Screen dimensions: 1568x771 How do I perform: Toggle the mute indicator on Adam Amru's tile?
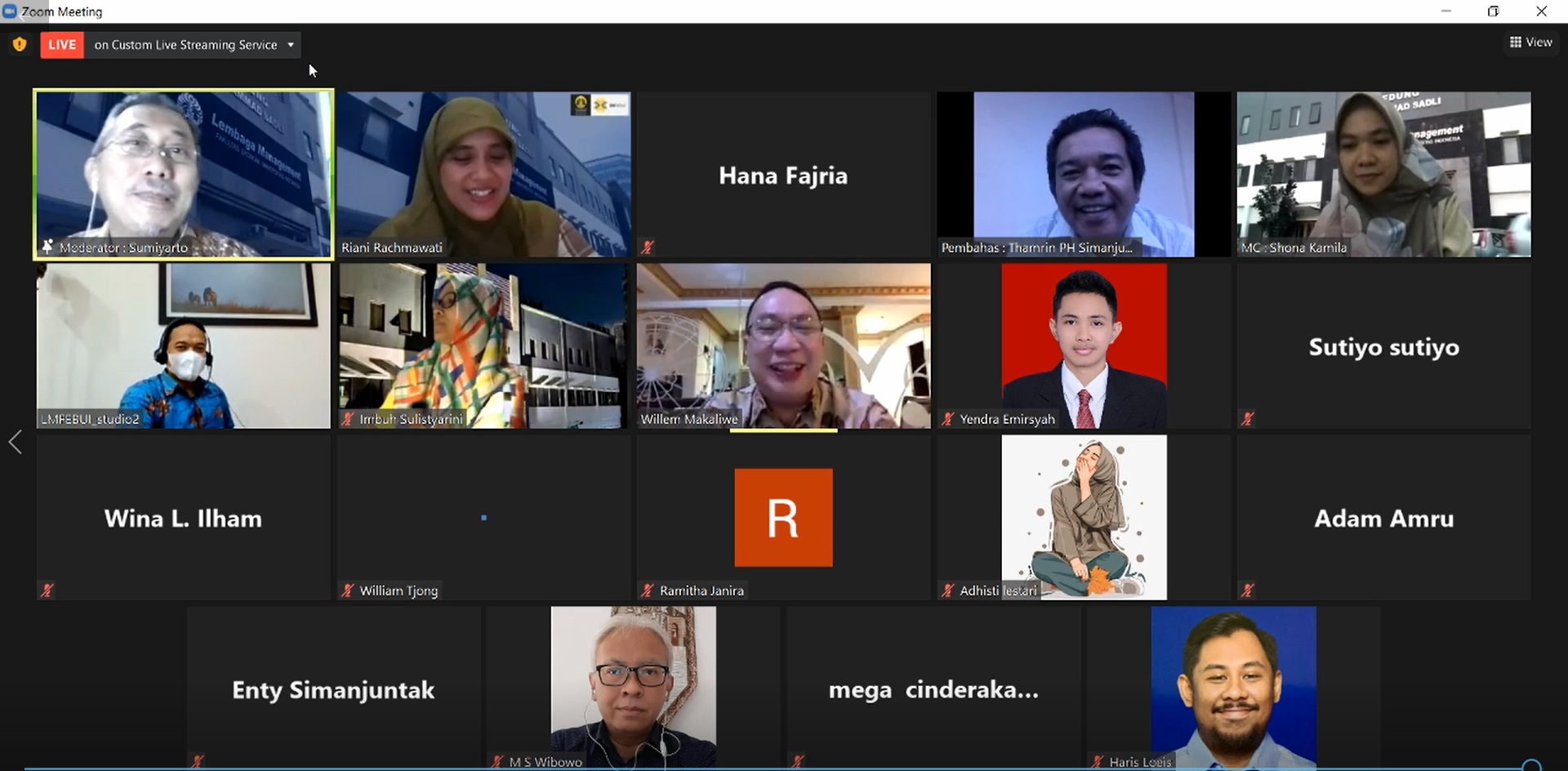[1249, 590]
